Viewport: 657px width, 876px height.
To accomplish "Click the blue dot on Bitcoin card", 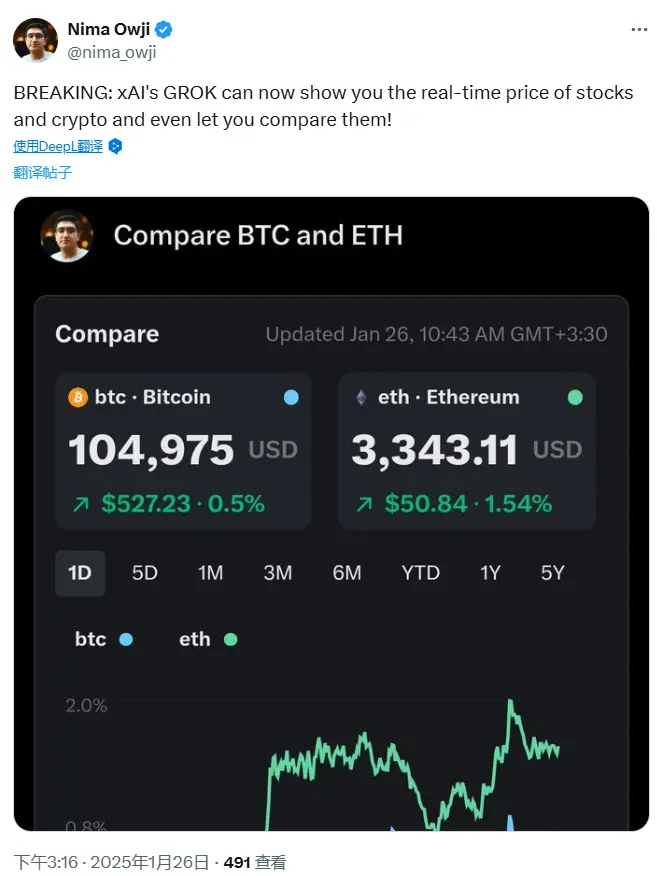I will pyautogui.click(x=291, y=397).
